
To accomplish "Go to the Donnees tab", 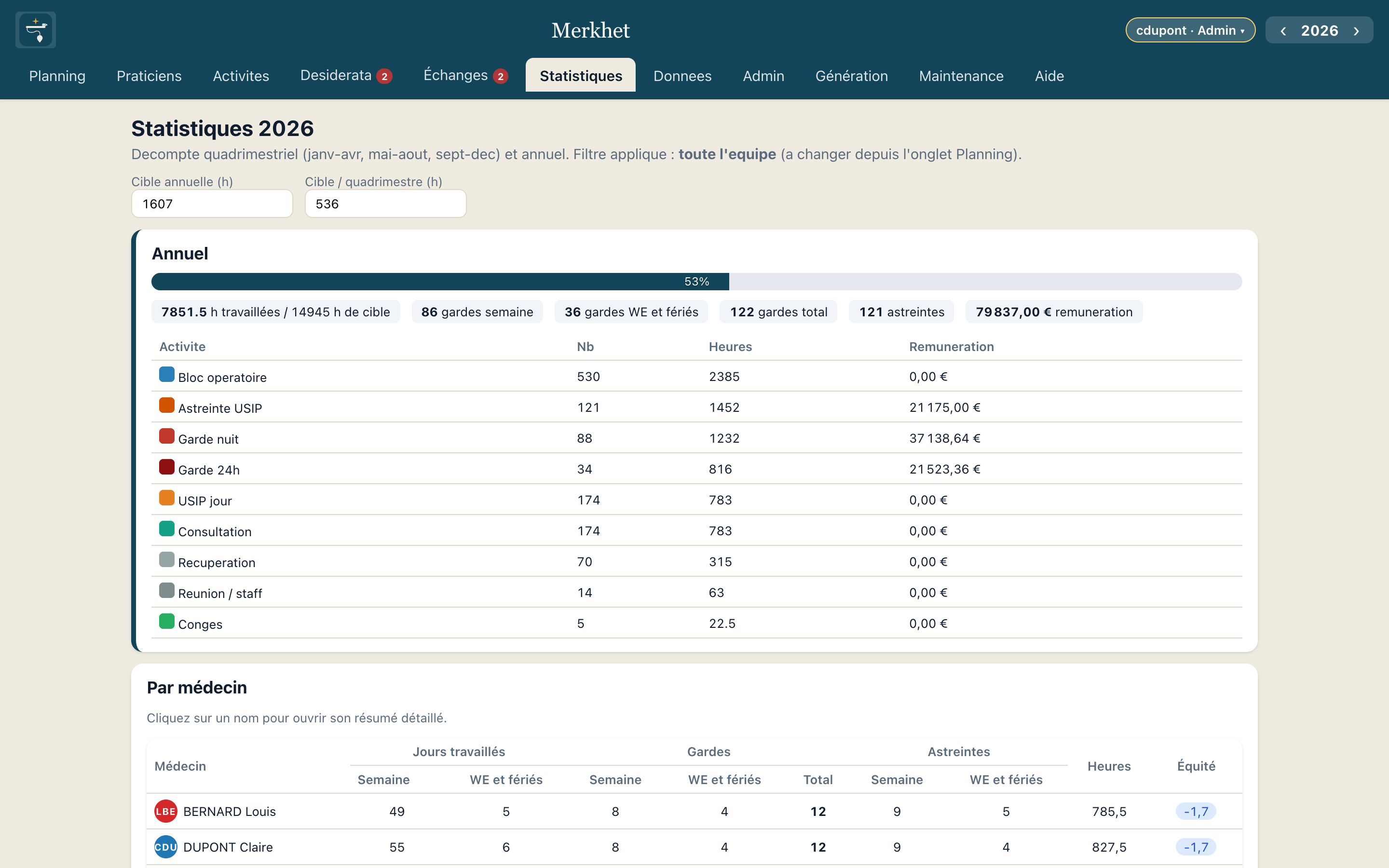I will coord(682,76).
